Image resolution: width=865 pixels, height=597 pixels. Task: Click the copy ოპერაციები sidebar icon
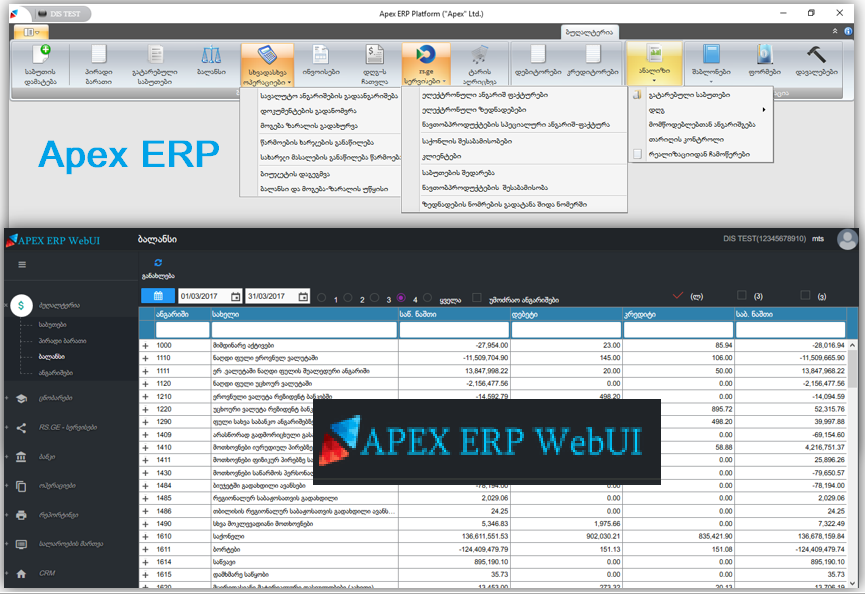tap(21, 486)
